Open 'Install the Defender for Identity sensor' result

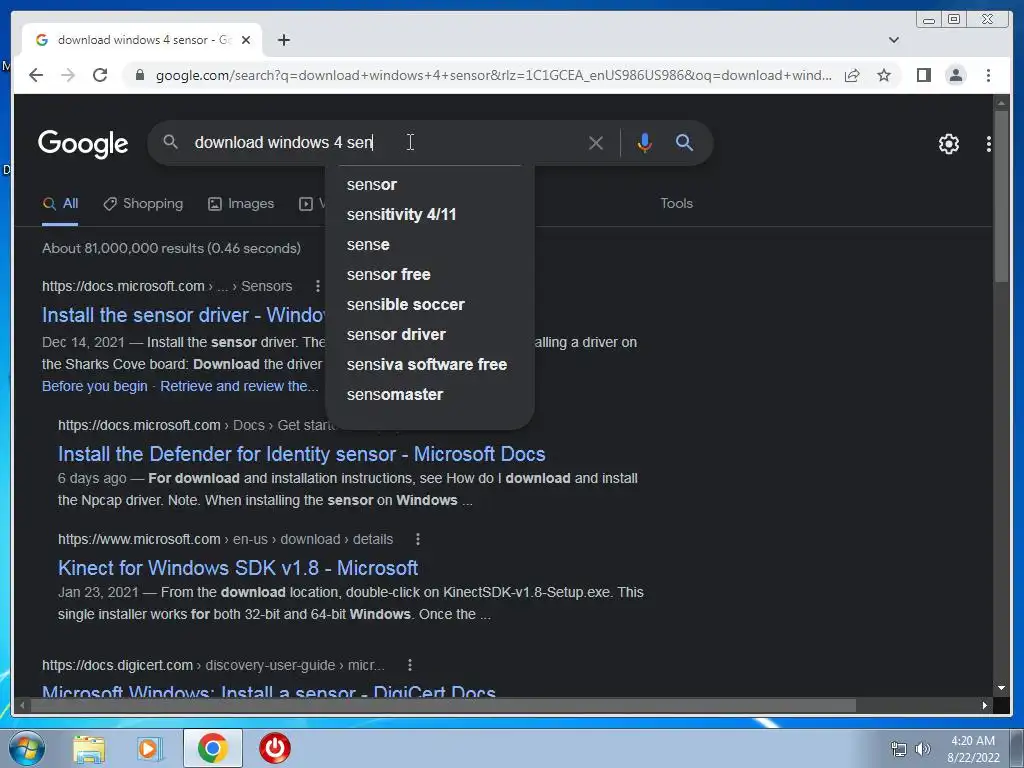pos(301,455)
